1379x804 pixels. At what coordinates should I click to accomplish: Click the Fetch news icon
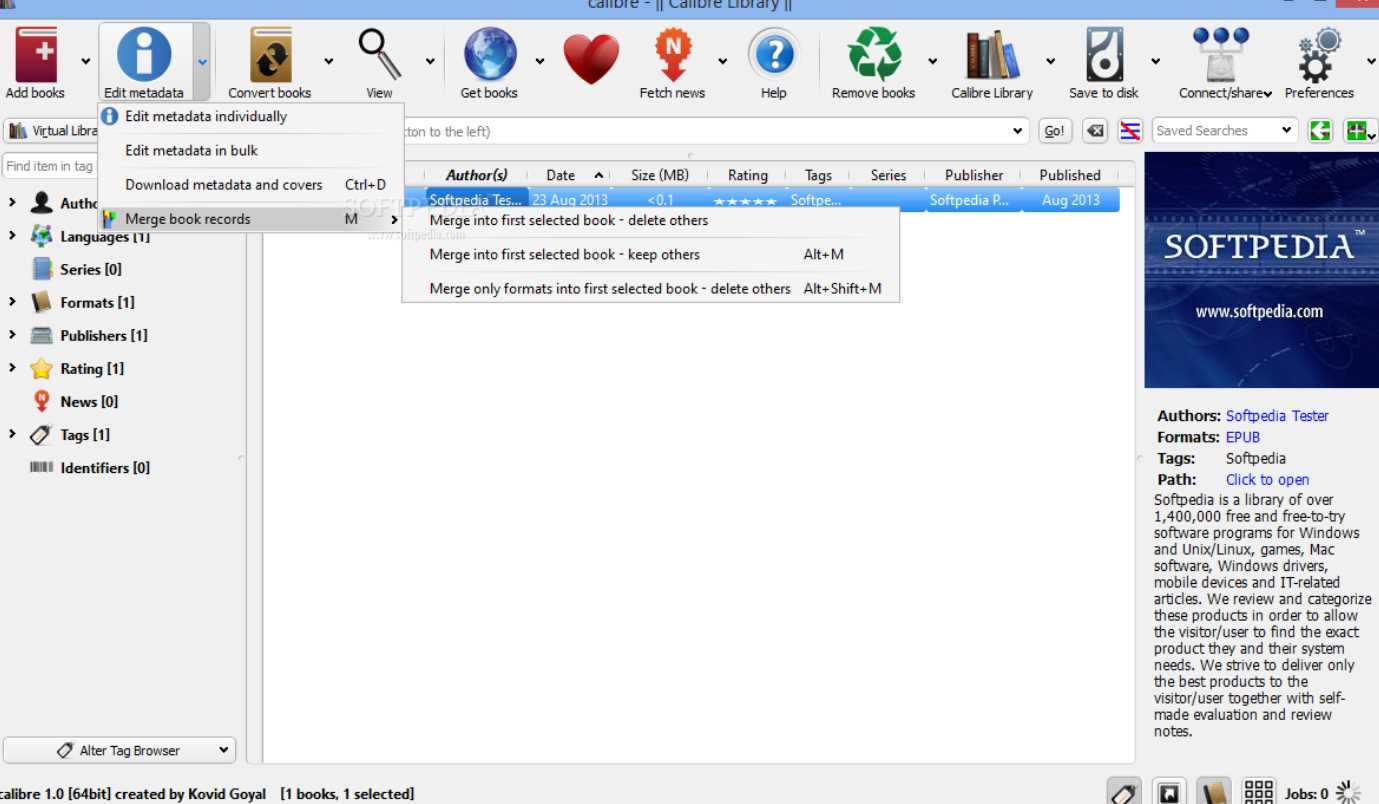(x=673, y=55)
